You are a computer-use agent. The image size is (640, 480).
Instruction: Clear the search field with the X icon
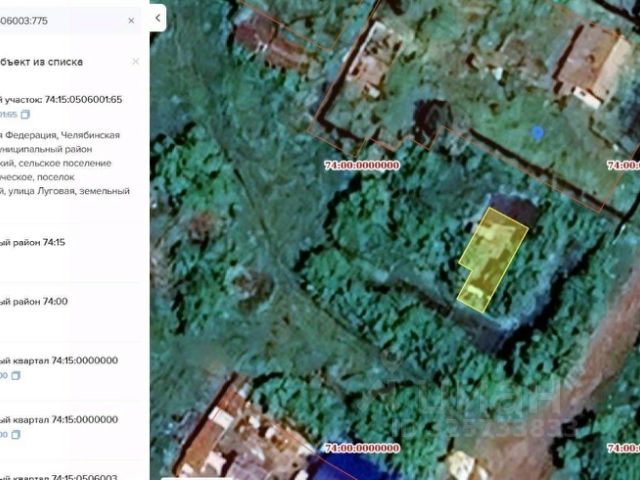coord(131,20)
